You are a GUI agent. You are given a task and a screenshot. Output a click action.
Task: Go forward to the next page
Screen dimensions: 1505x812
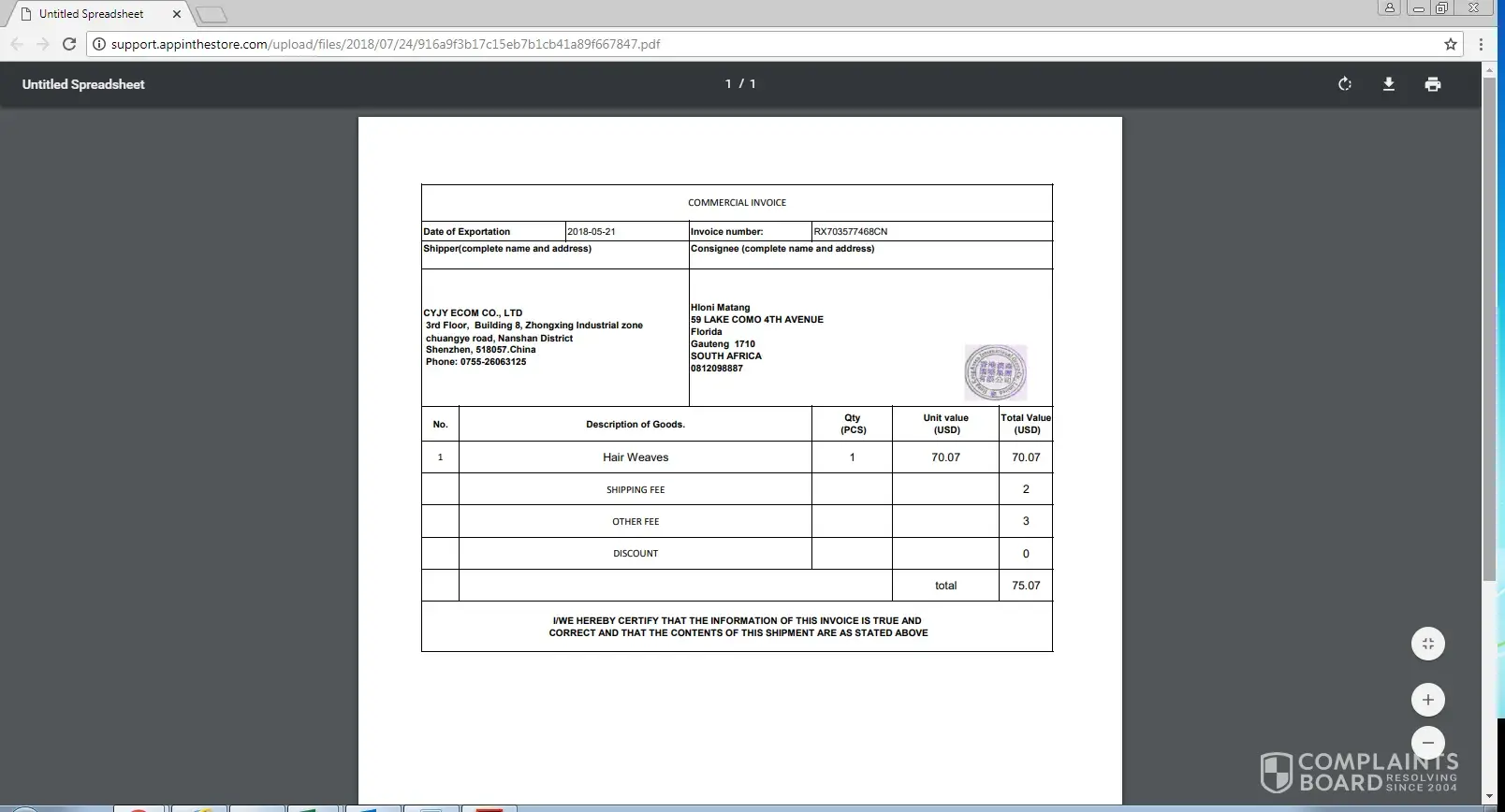pos(43,44)
